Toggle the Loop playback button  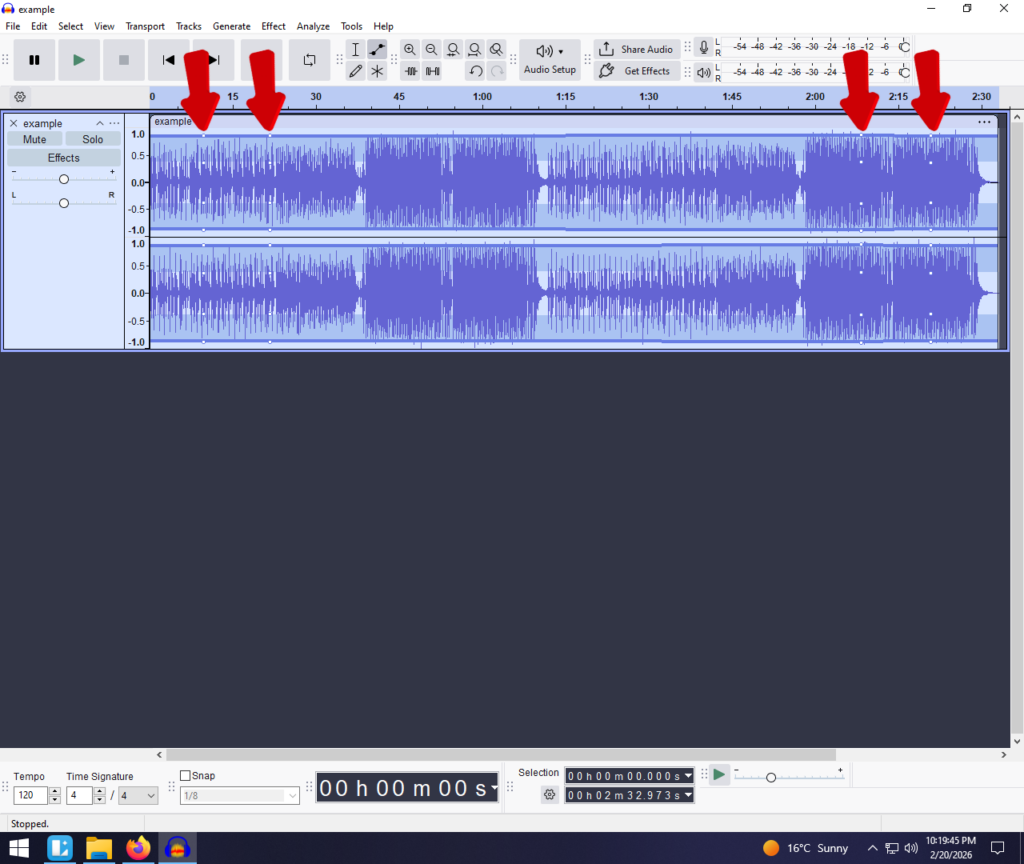click(x=309, y=60)
